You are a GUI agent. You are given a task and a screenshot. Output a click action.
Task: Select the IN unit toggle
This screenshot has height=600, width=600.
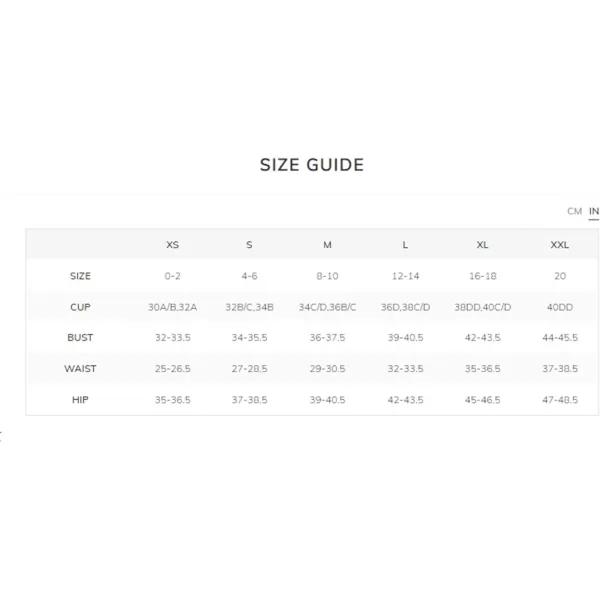(x=593, y=211)
